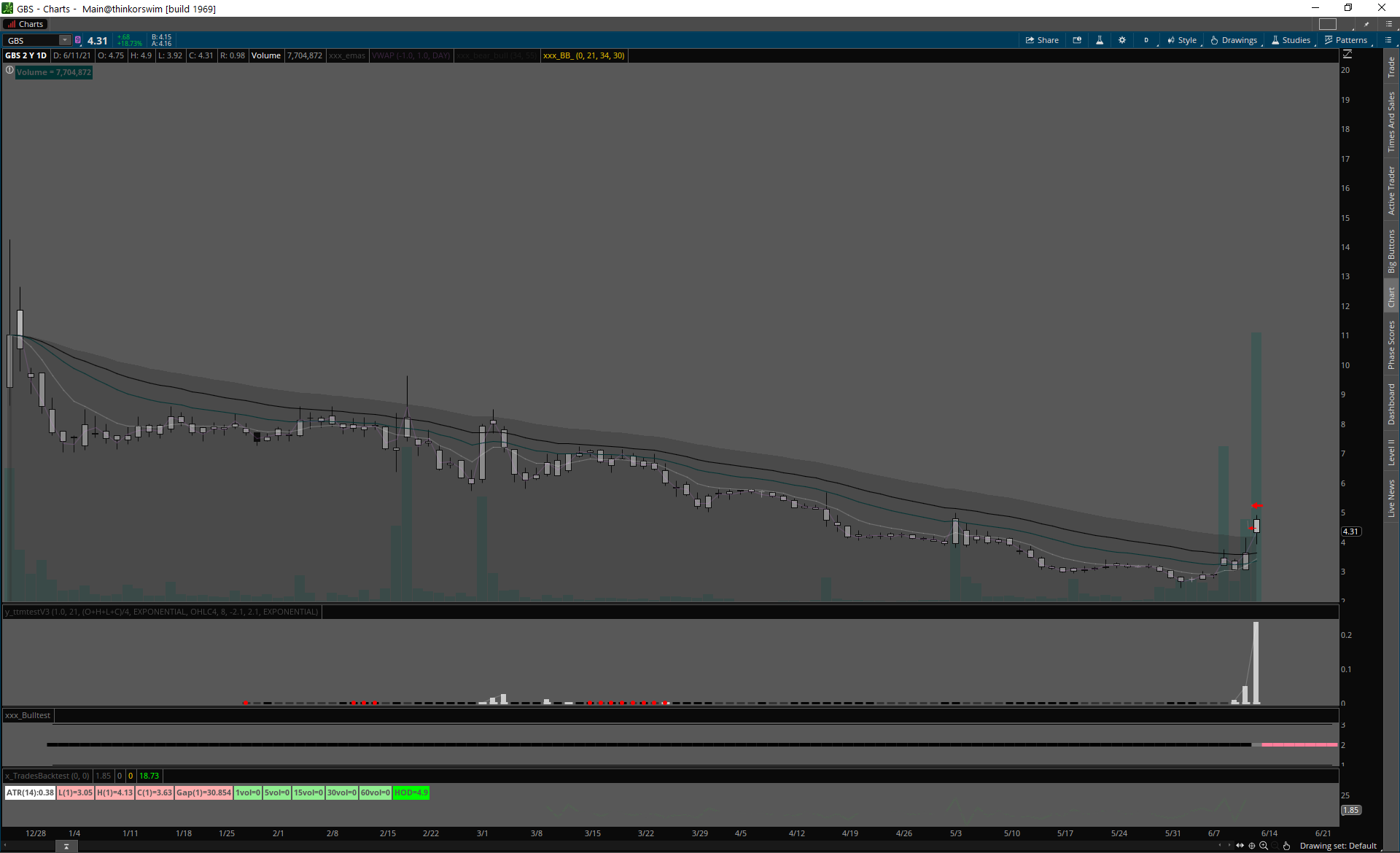Screen dimensions: 1400x853
Task: Click the chart snapshot alert icon
Action: 1077,40
